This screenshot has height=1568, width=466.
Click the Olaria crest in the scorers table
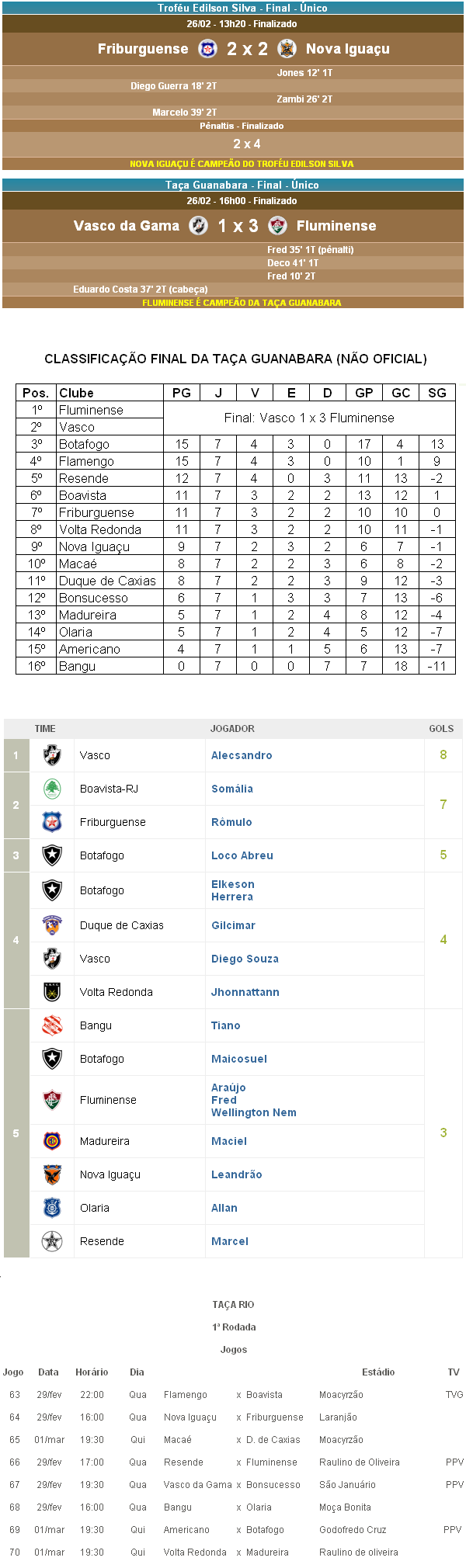click(52, 1208)
